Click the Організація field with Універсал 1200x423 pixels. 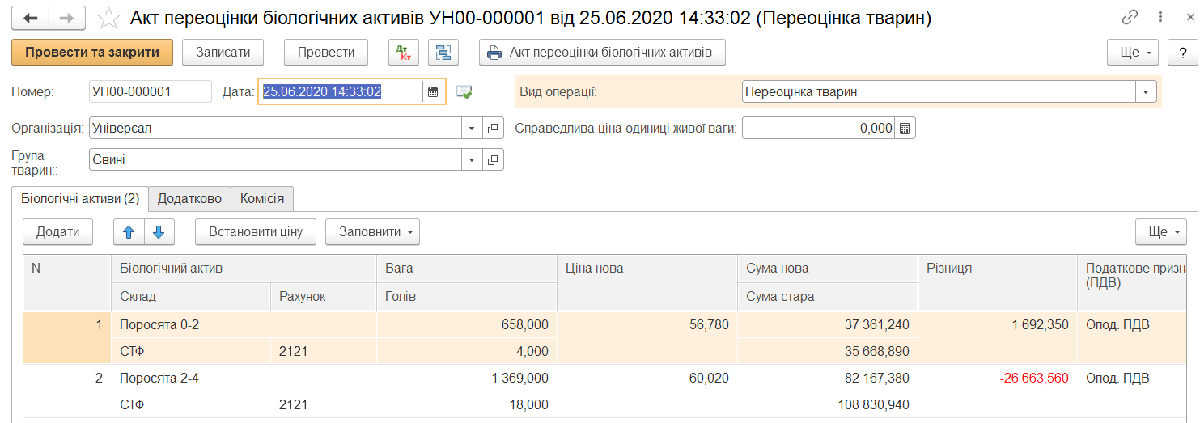tap(275, 128)
